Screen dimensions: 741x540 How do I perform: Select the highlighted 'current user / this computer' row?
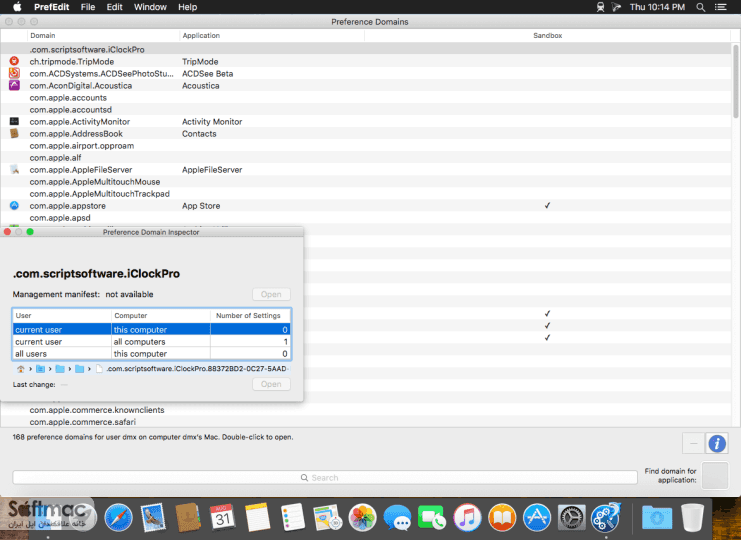pos(151,330)
